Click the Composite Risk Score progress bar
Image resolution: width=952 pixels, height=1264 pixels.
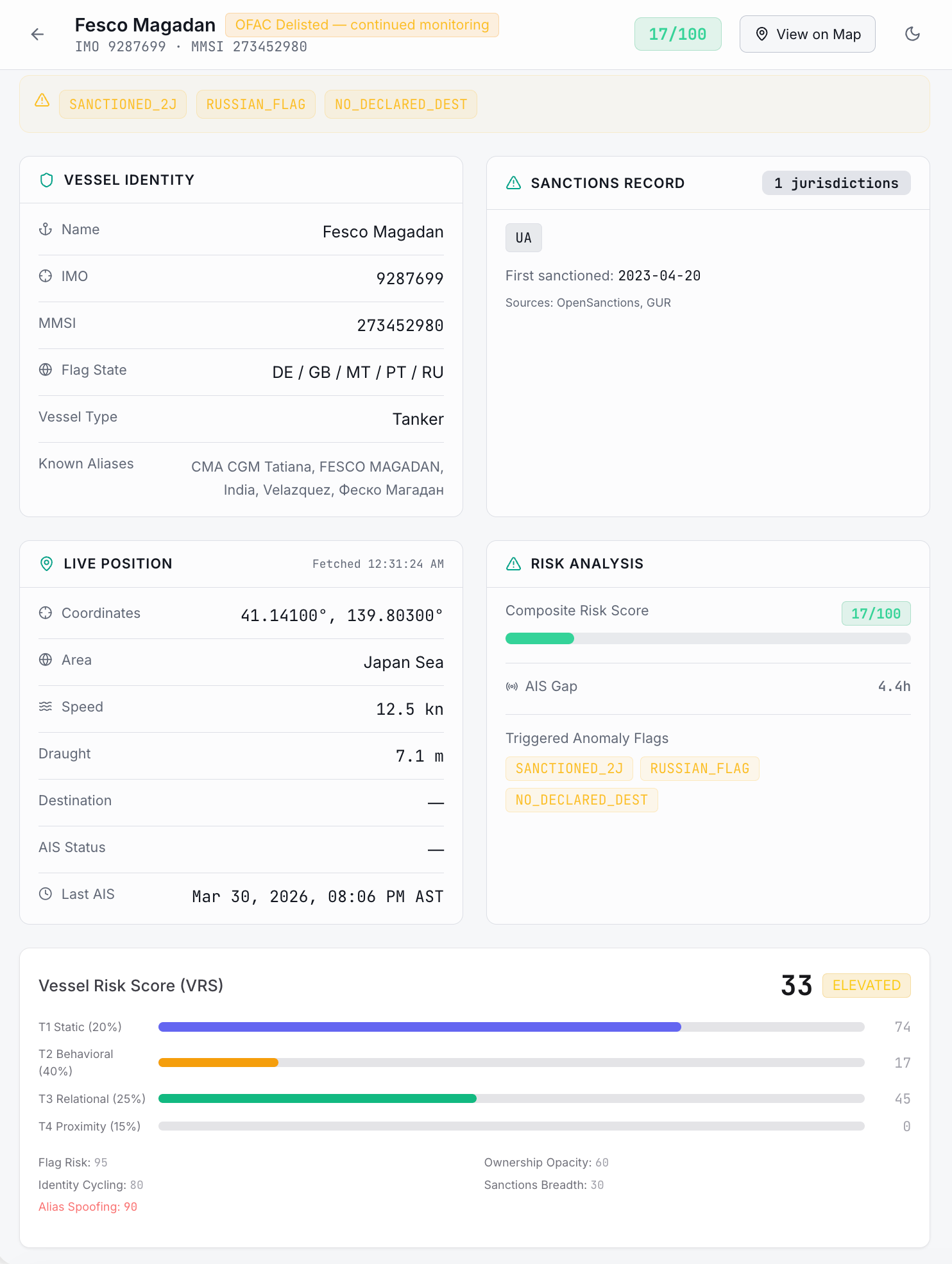[708, 638]
